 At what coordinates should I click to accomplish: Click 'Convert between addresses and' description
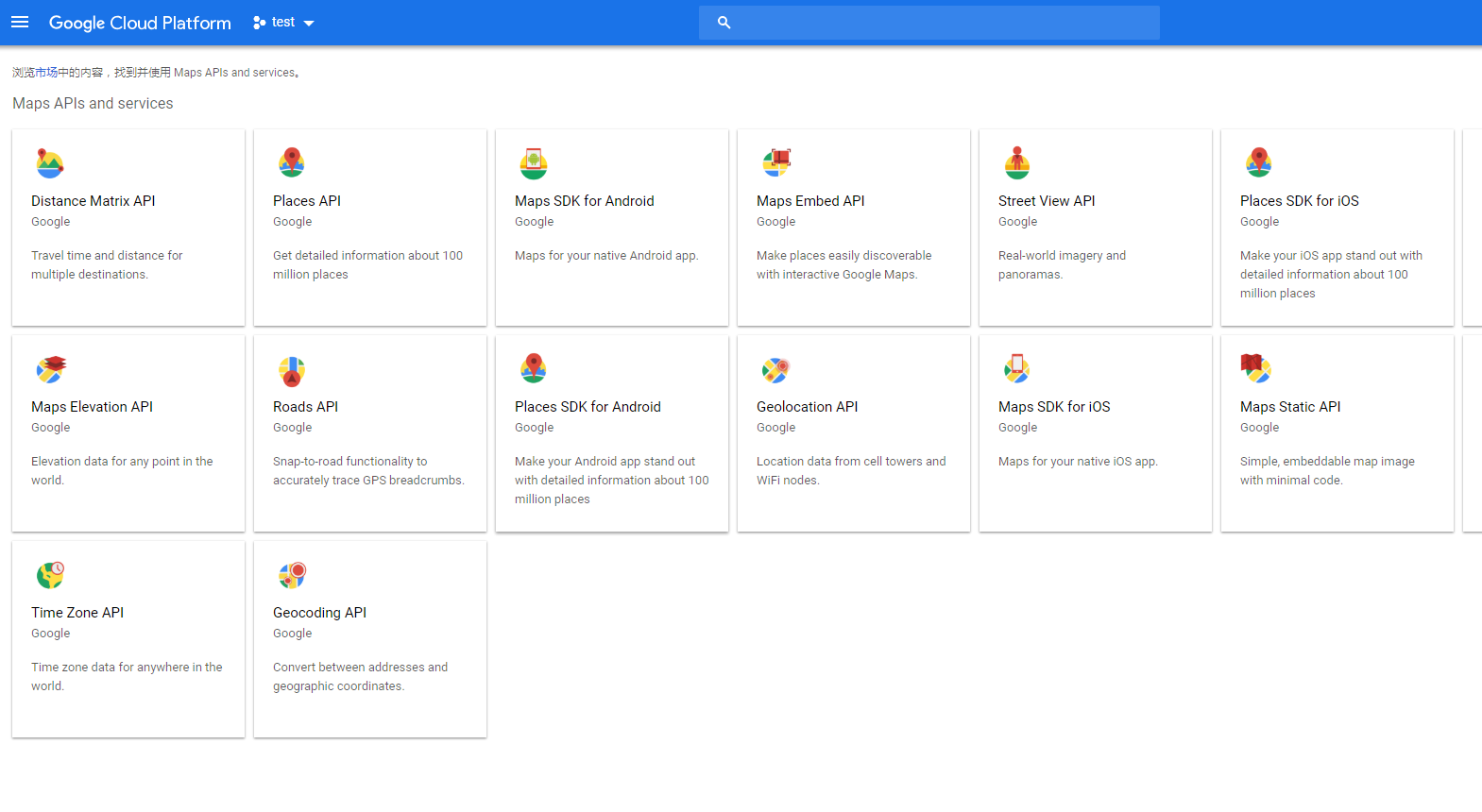pyautogui.click(x=360, y=668)
